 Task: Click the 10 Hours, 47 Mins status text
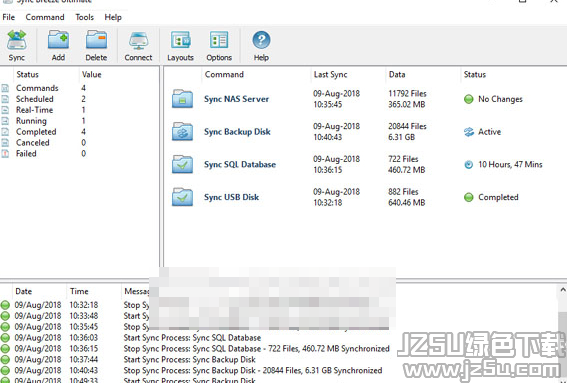click(510, 164)
